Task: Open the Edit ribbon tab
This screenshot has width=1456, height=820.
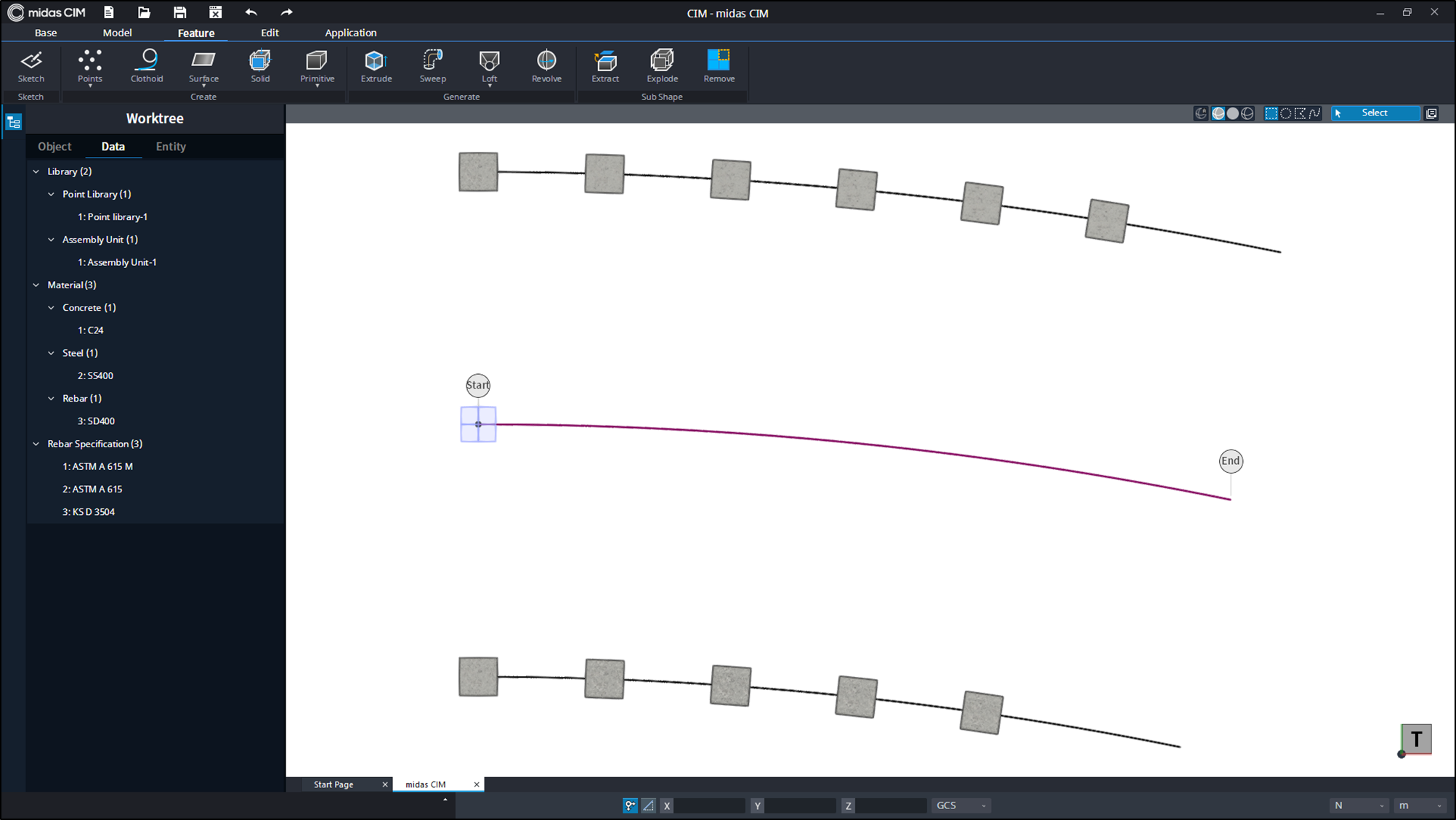Action: coord(270,33)
